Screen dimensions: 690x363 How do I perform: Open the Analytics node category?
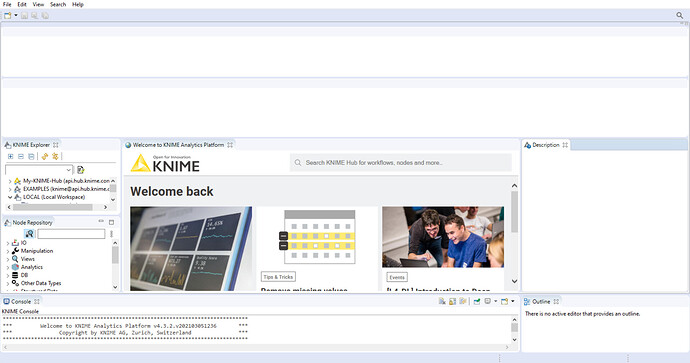coord(32,267)
